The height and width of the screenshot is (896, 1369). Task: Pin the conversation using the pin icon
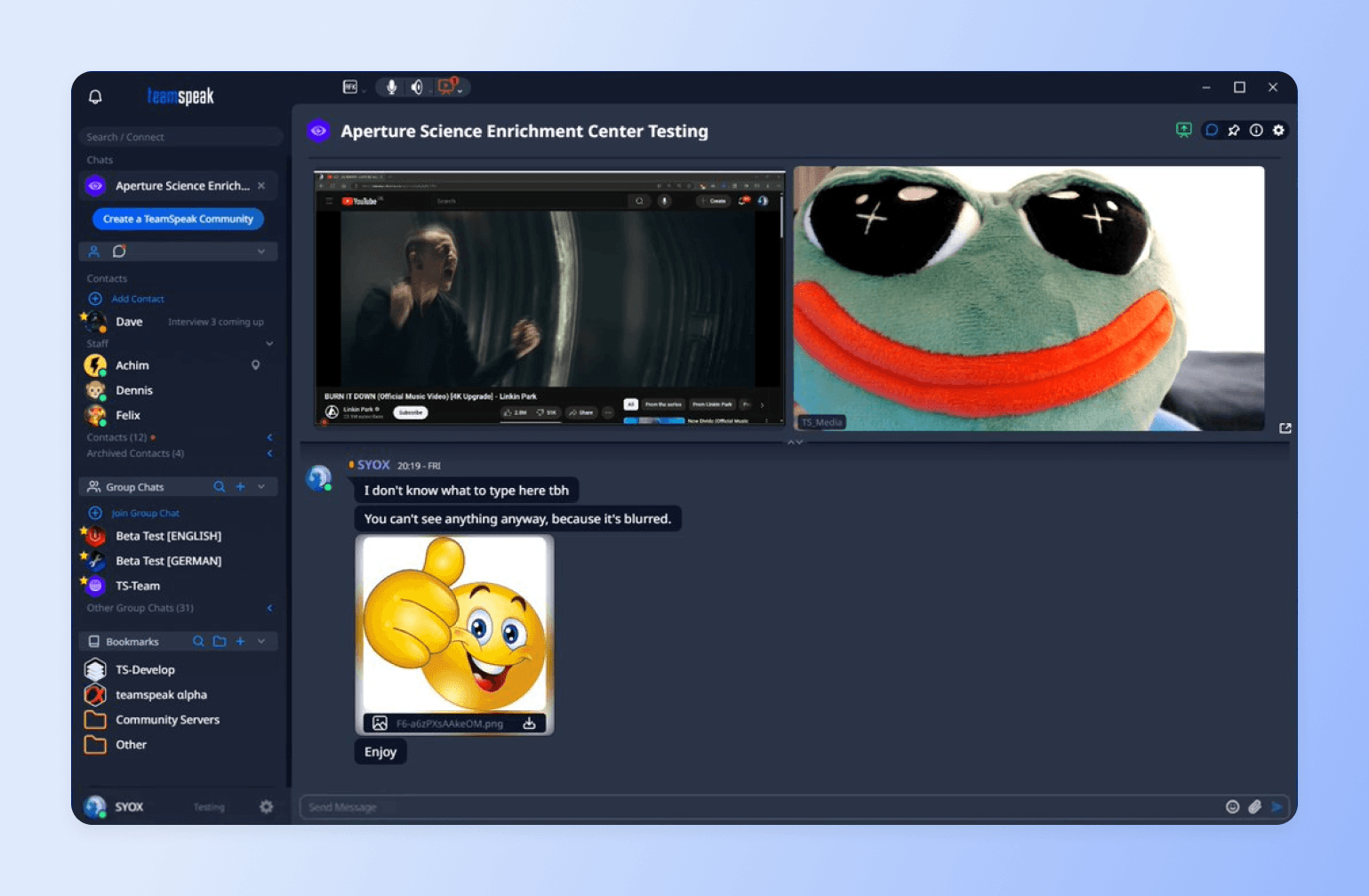pos(1234,130)
